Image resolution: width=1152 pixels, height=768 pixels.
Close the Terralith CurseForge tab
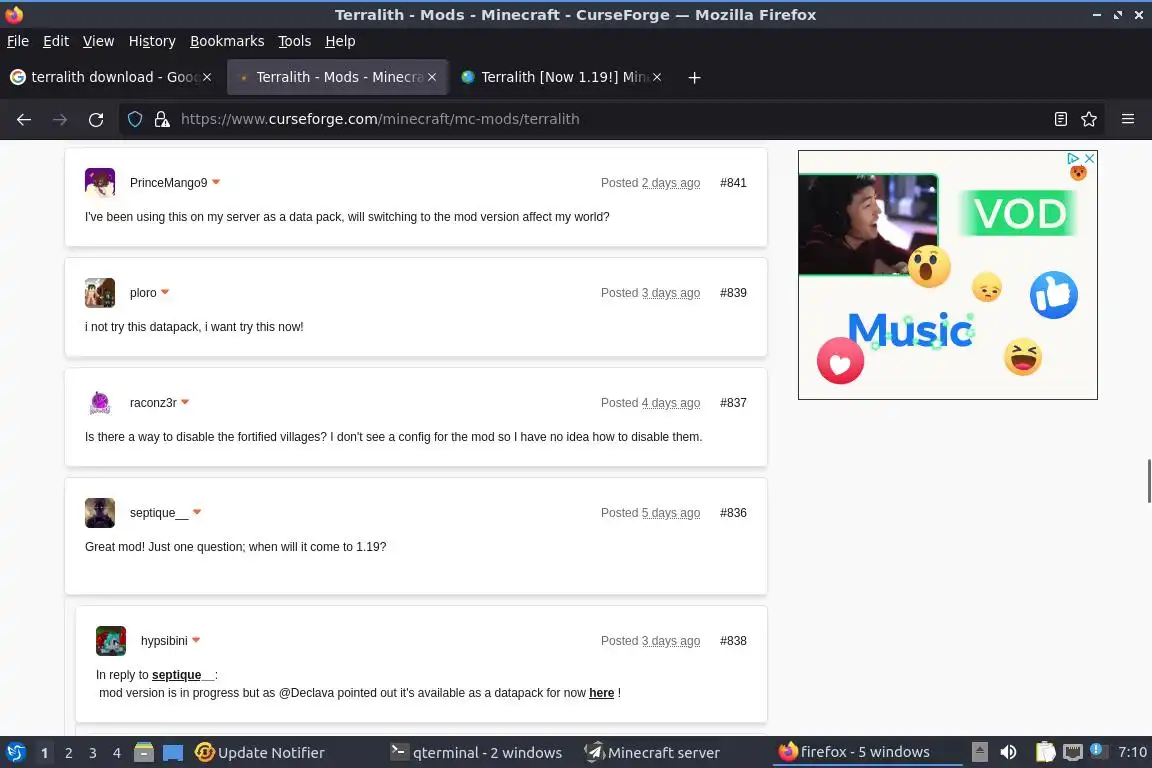point(432,77)
